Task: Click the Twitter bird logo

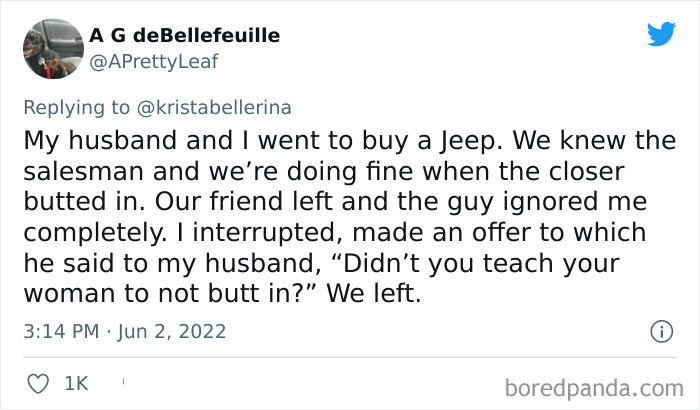Action: [661, 34]
